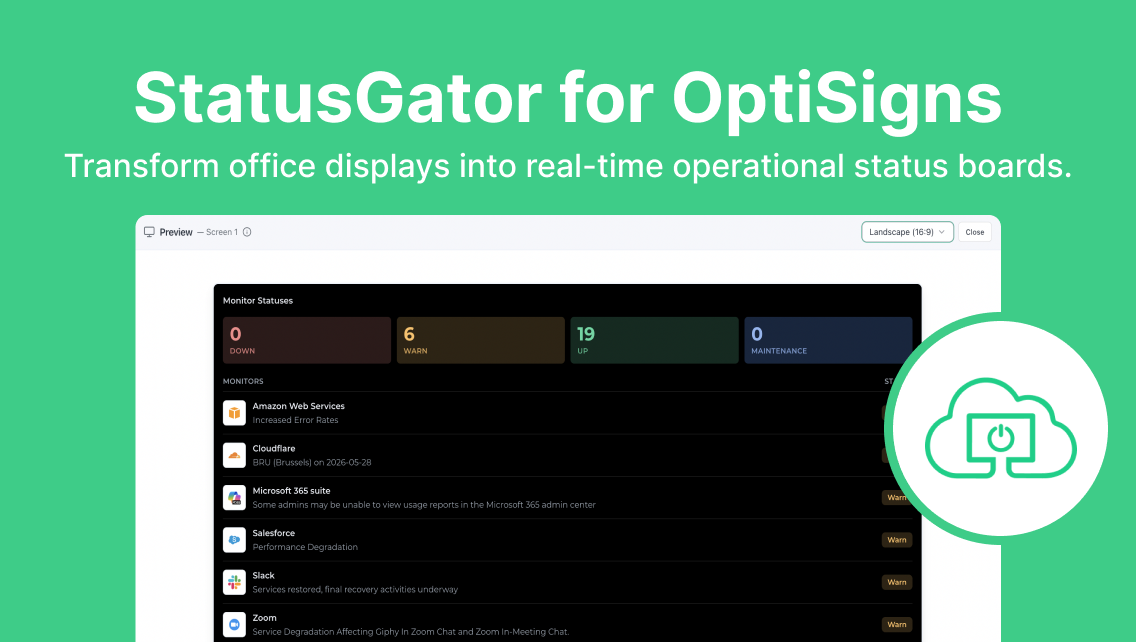This screenshot has height=642, width=1136.
Task: Click the 19 Up status card
Action: 654,340
